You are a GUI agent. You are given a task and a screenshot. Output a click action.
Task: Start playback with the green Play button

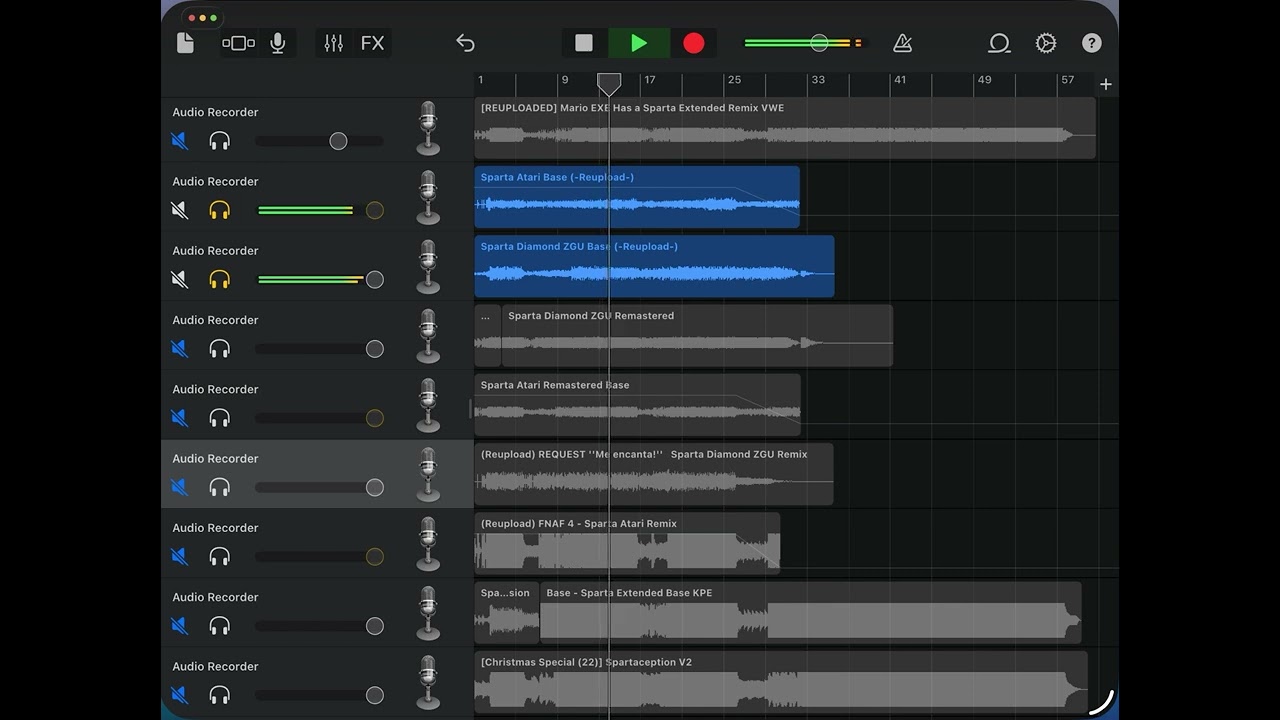(639, 43)
